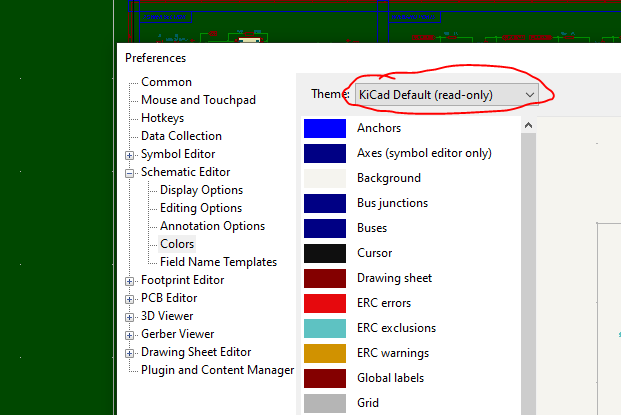Pick the ERC warnings orange swatch
This screenshot has height=415, width=621.
(x=324, y=353)
